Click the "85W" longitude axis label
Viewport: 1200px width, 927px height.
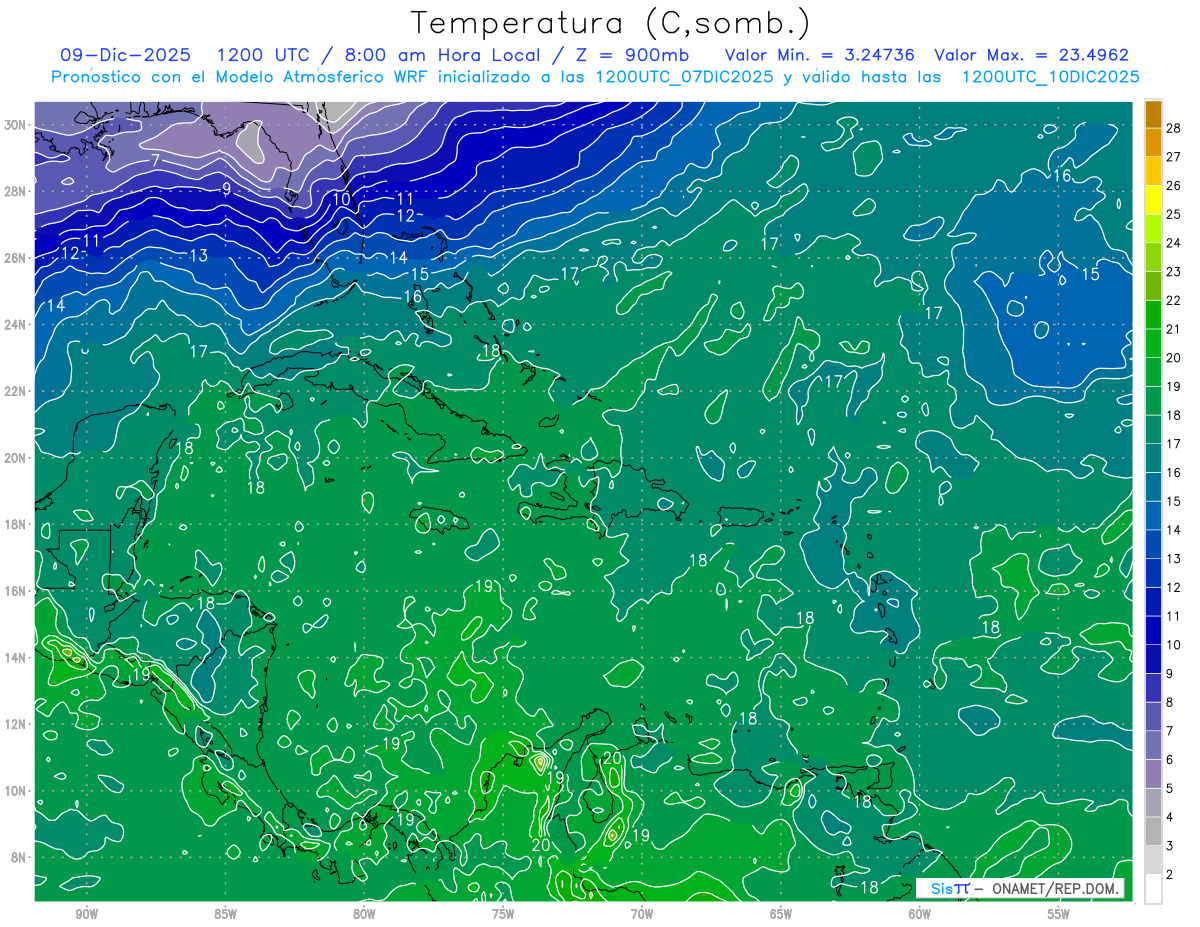(x=225, y=913)
